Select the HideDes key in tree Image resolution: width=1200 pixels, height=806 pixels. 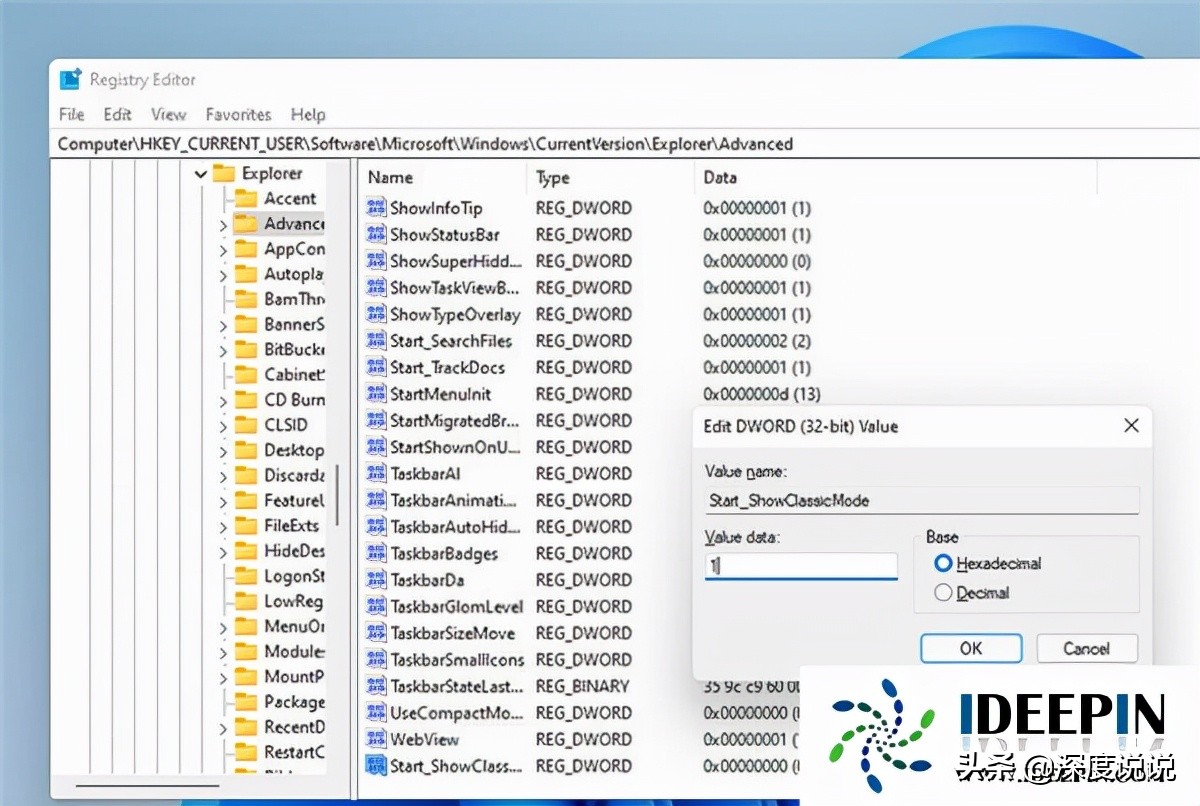point(294,551)
